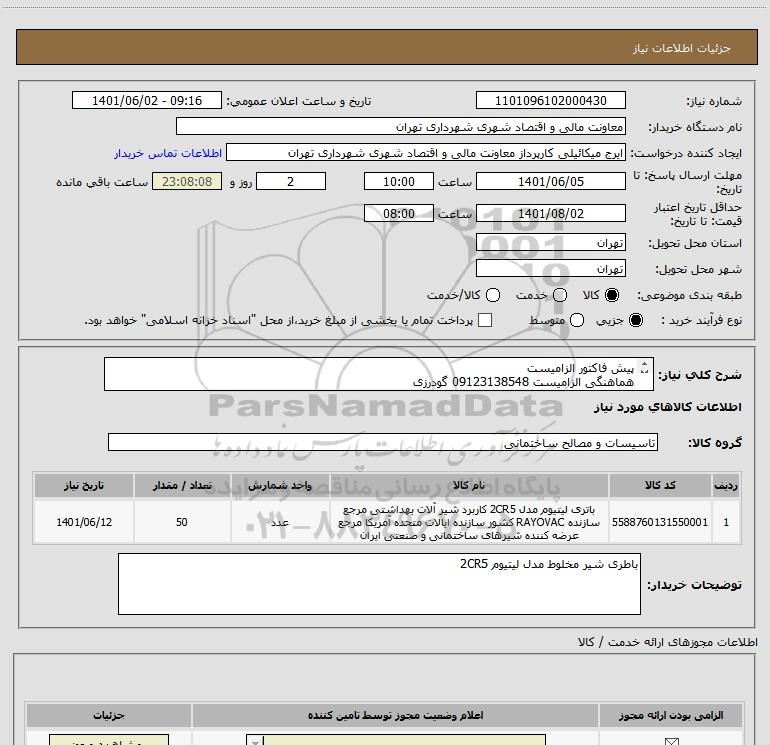The height and width of the screenshot is (745, 770).
Task: Click the تاریخ نیاز column header
Action: click(x=84, y=485)
